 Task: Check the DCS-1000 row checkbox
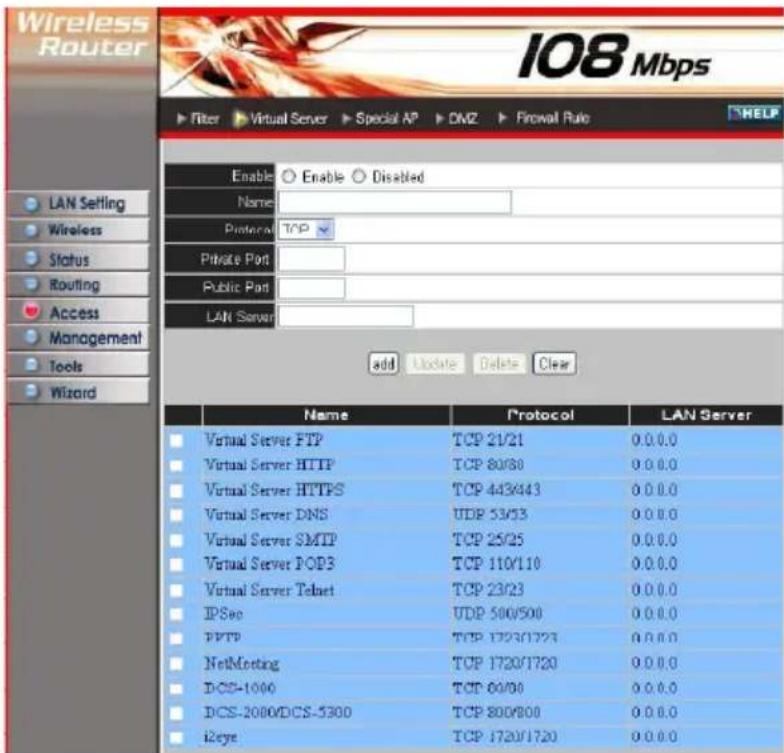(x=176, y=688)
